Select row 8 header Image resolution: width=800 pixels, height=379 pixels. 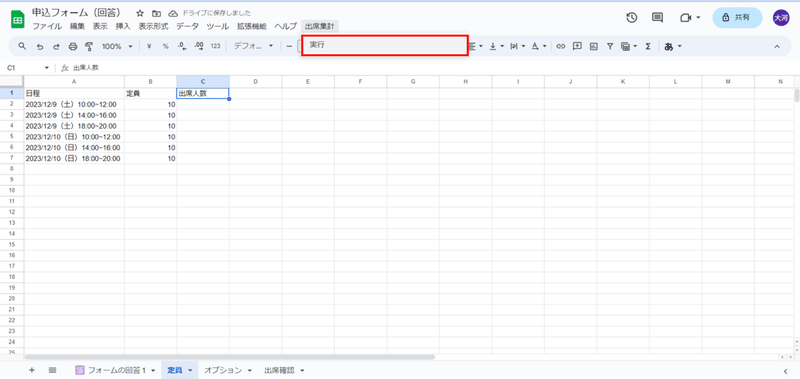pos(12,168)
